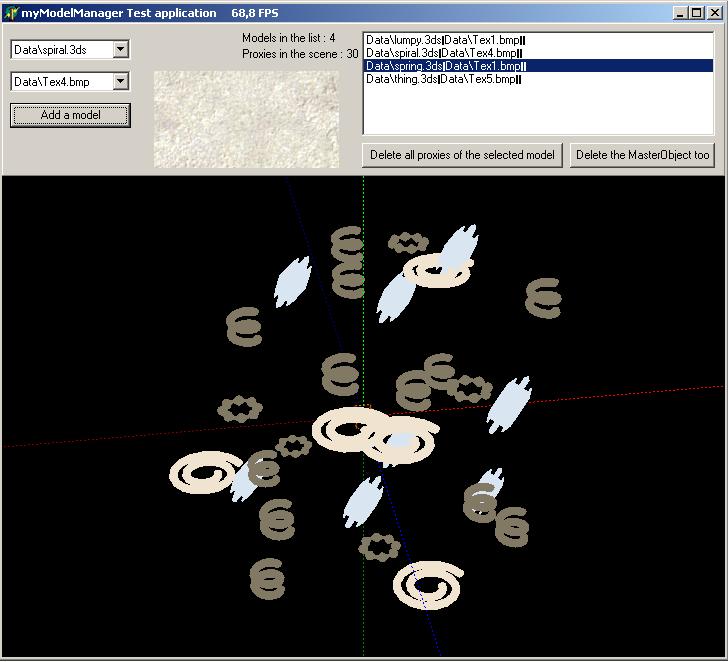Select the Data\thing.3ds list entry

(538, 79)
